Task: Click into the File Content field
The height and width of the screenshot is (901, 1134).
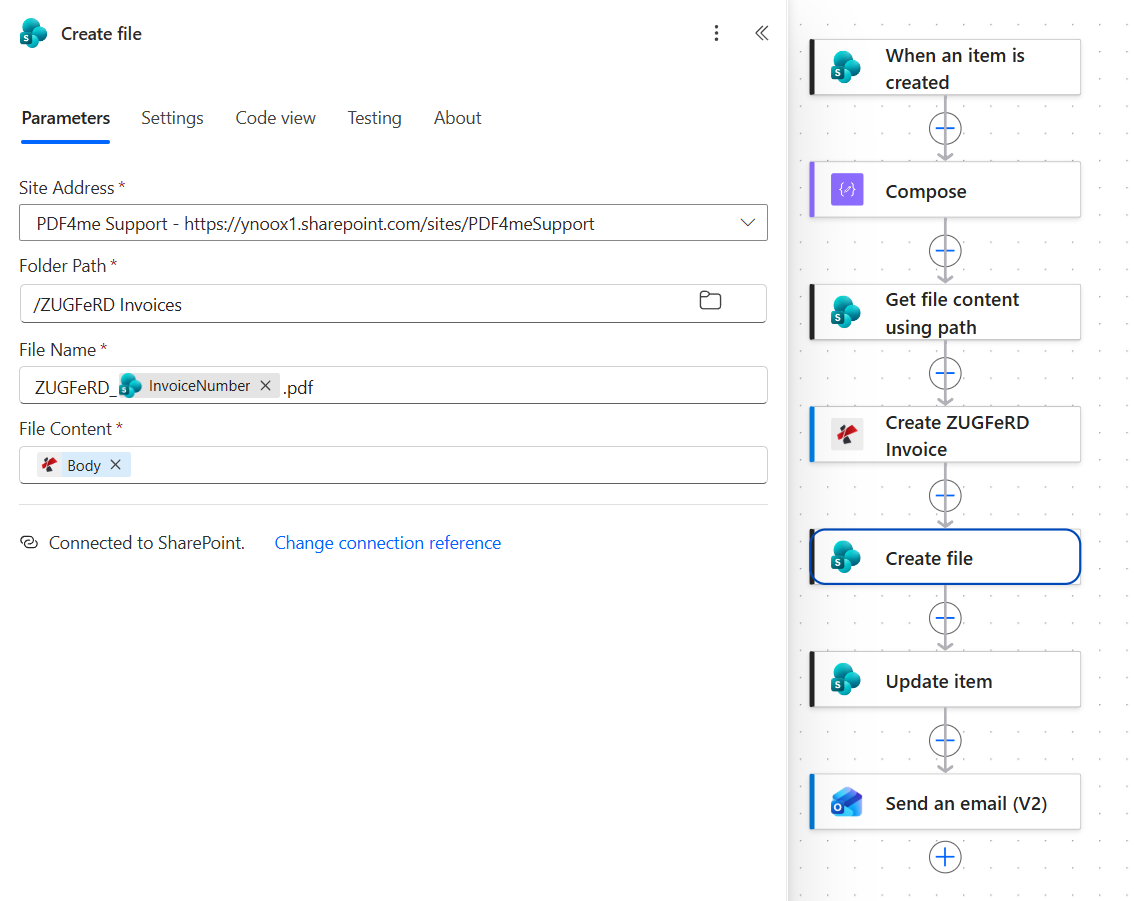Action: (x=393, y=465)
